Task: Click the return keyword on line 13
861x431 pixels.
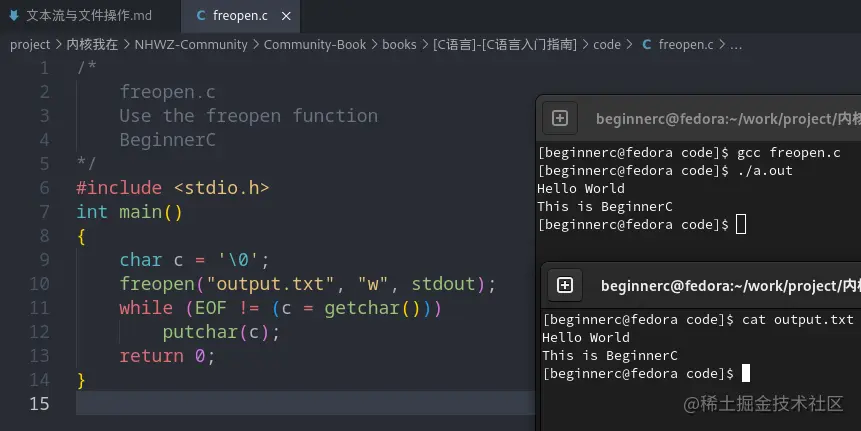Action: tap(152, 356)
